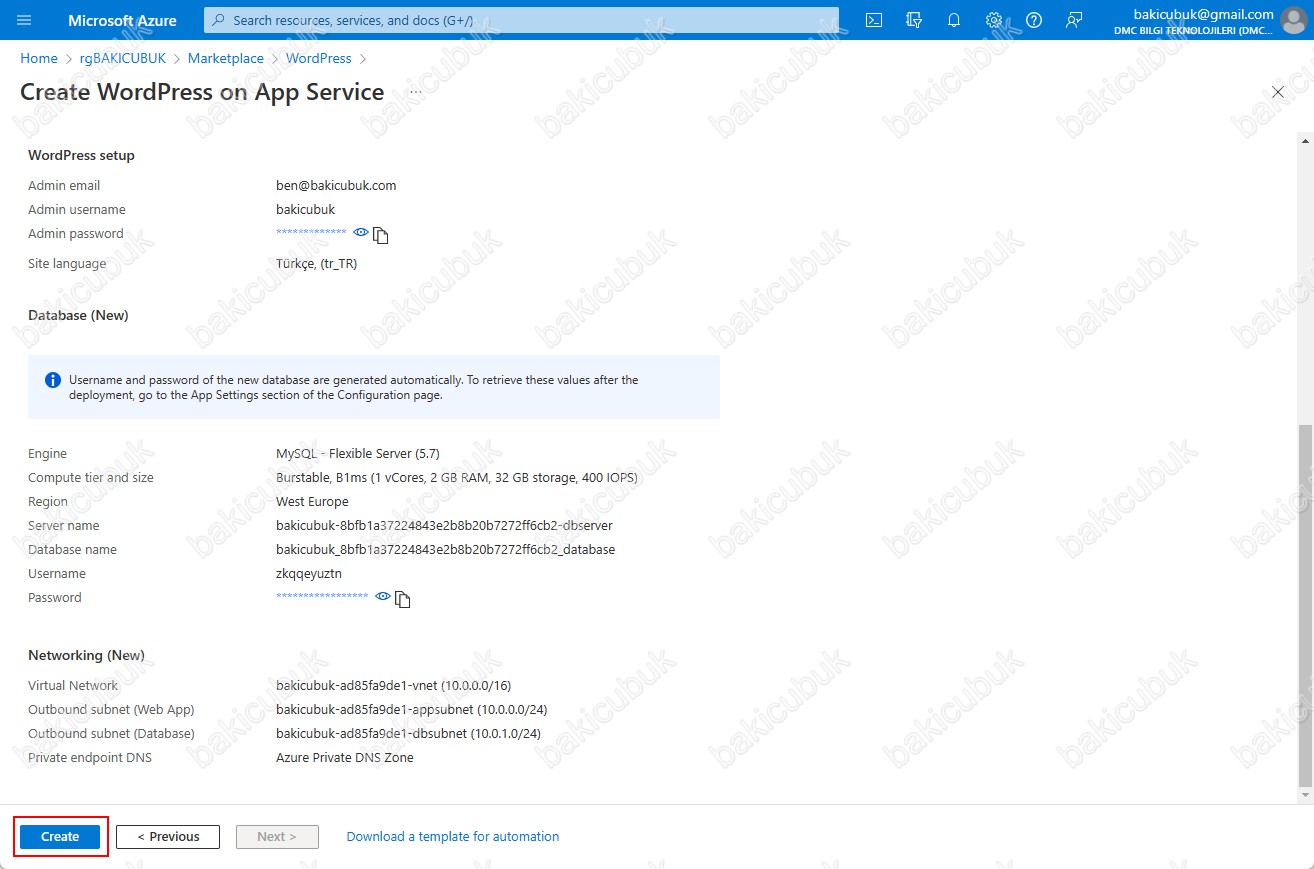The image size is (1314, 869).
Task: Go to WordPress breadcrumb
Action: pyautogui.click(x=319, y=59)
